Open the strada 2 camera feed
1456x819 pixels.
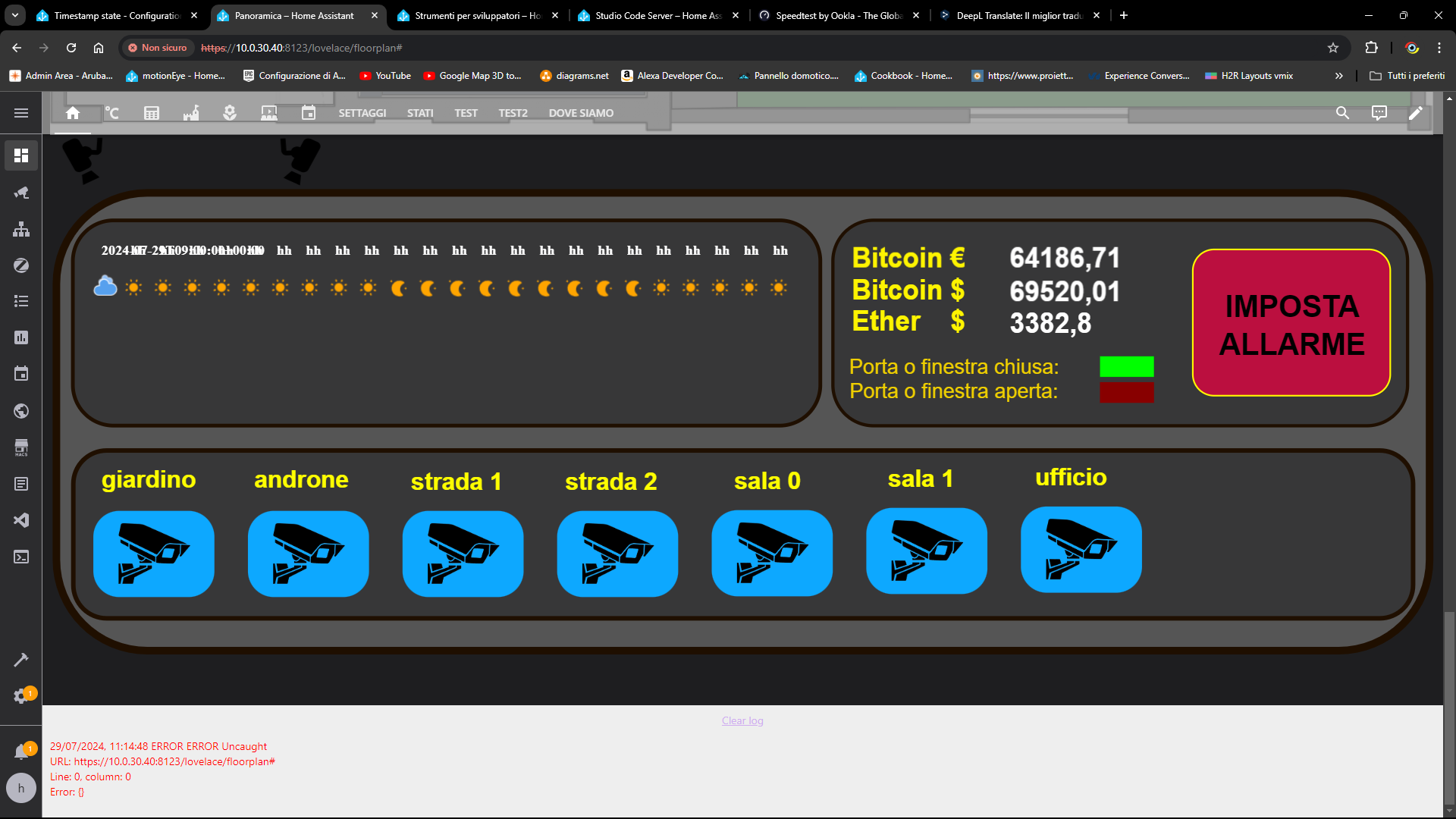[x=617, y=554]
